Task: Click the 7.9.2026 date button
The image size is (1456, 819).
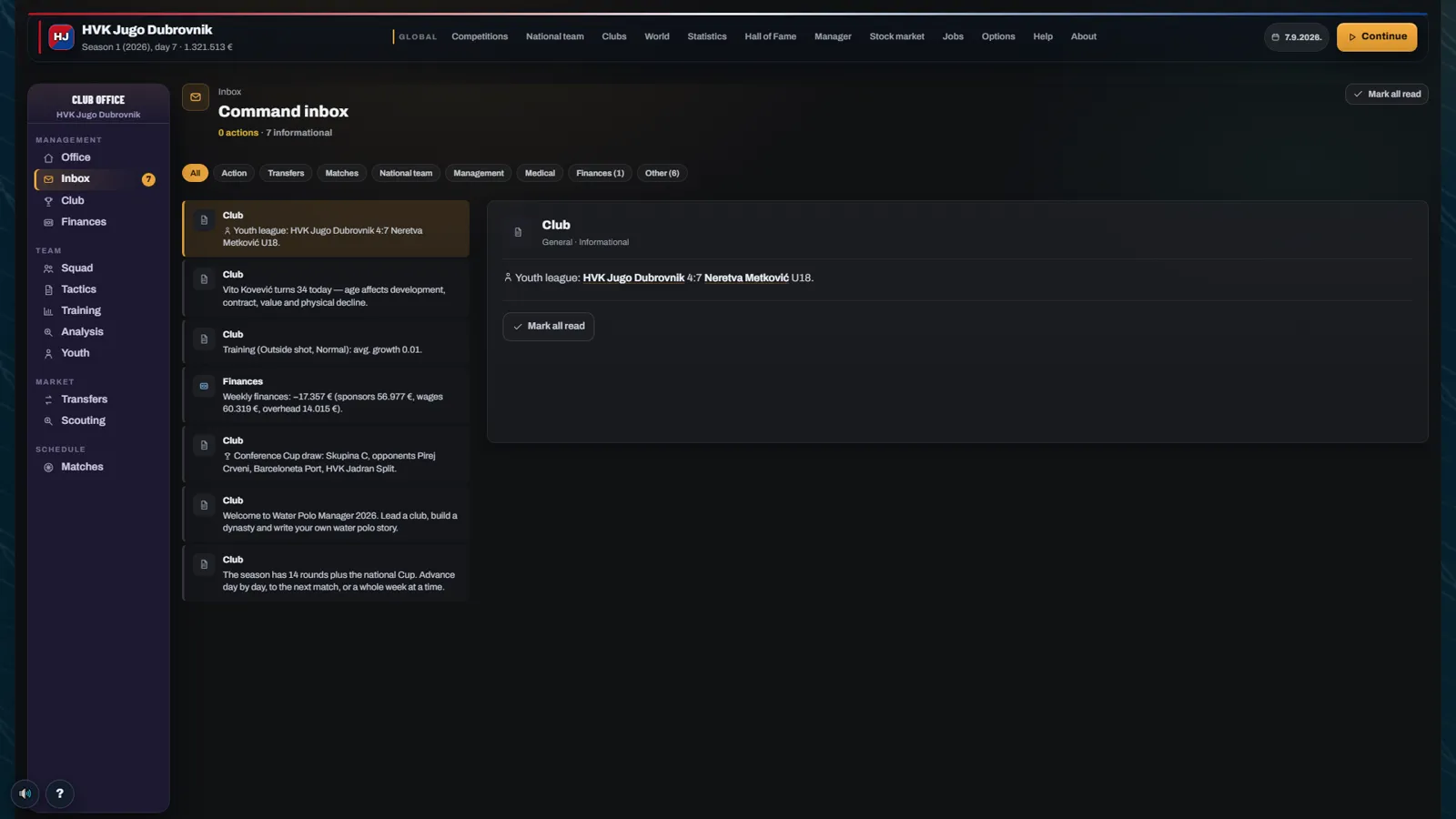Action: 1297,37
